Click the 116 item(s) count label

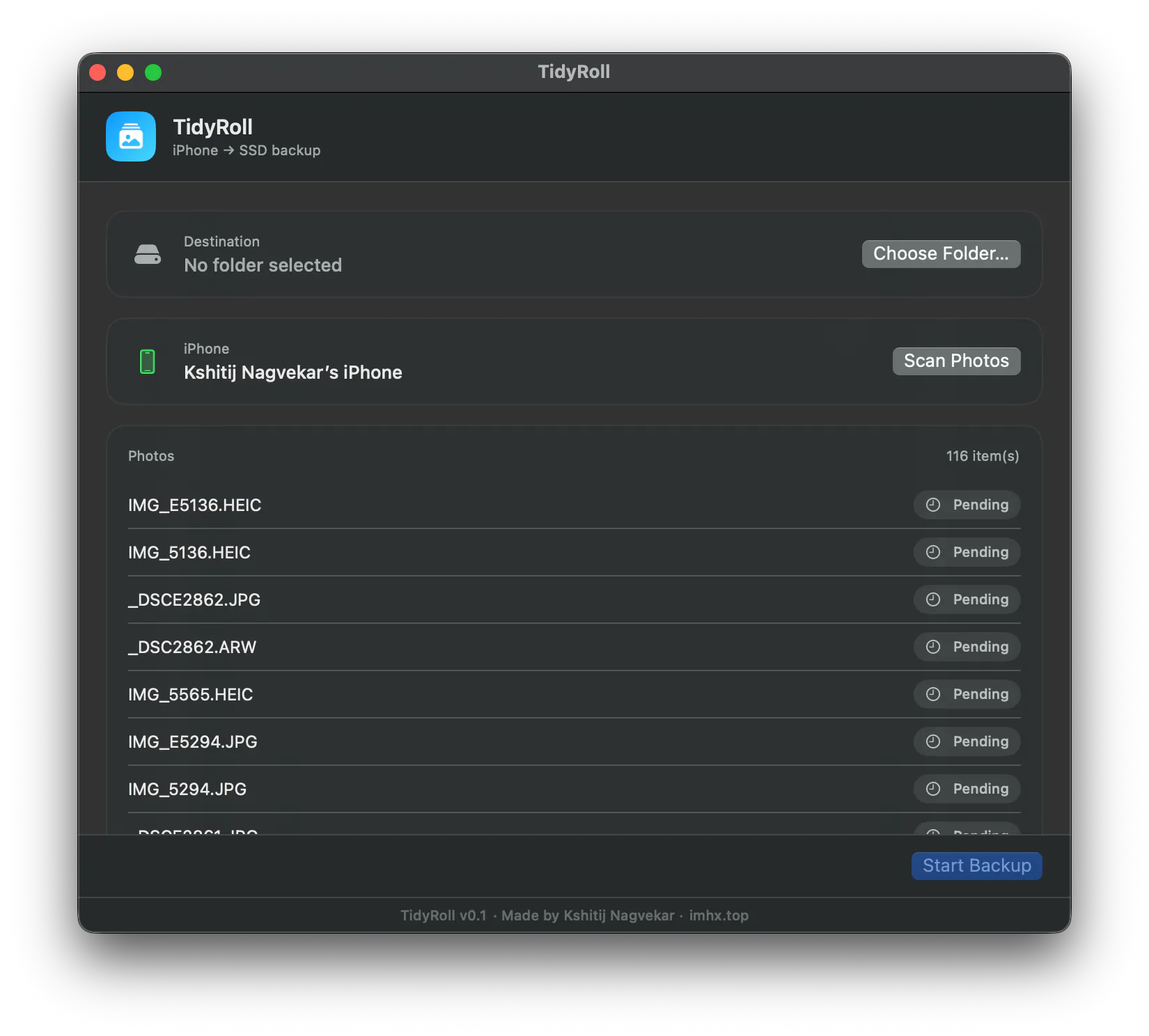point(982,456)
